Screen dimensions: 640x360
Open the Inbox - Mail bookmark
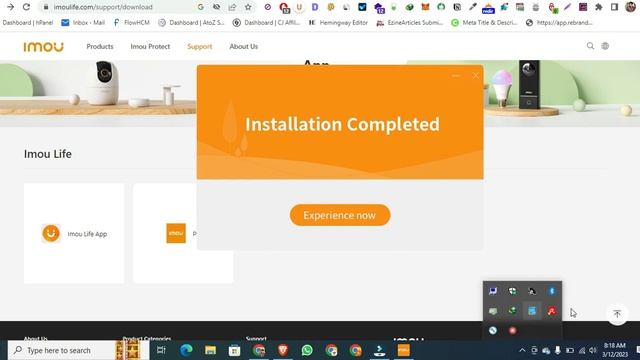click(83, 23)
